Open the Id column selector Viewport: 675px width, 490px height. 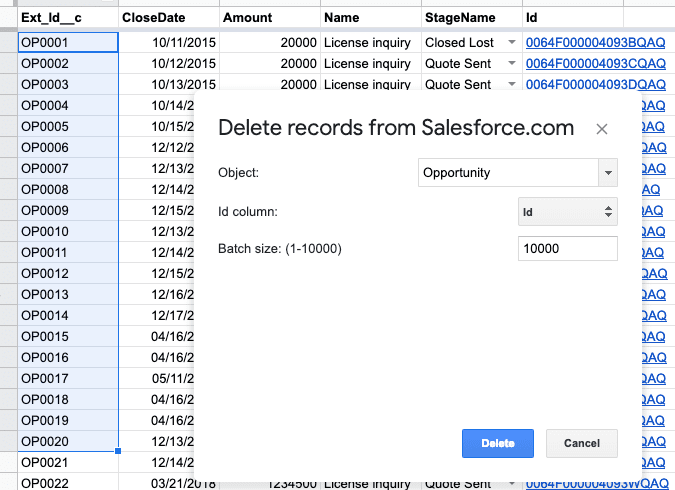pos(567,211)
